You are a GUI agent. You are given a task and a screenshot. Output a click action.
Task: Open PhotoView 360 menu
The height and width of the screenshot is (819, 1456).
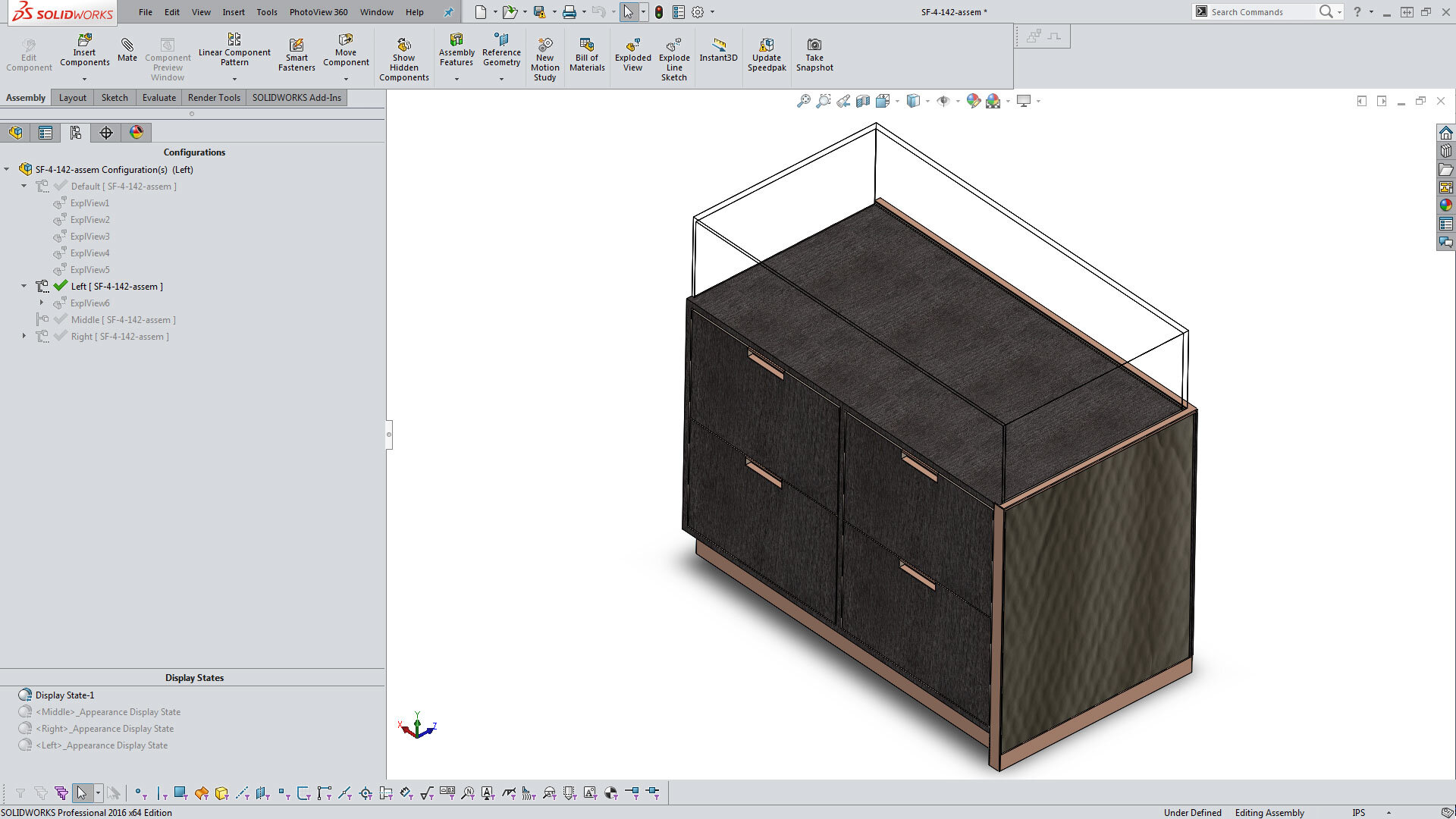coord(318,12)
